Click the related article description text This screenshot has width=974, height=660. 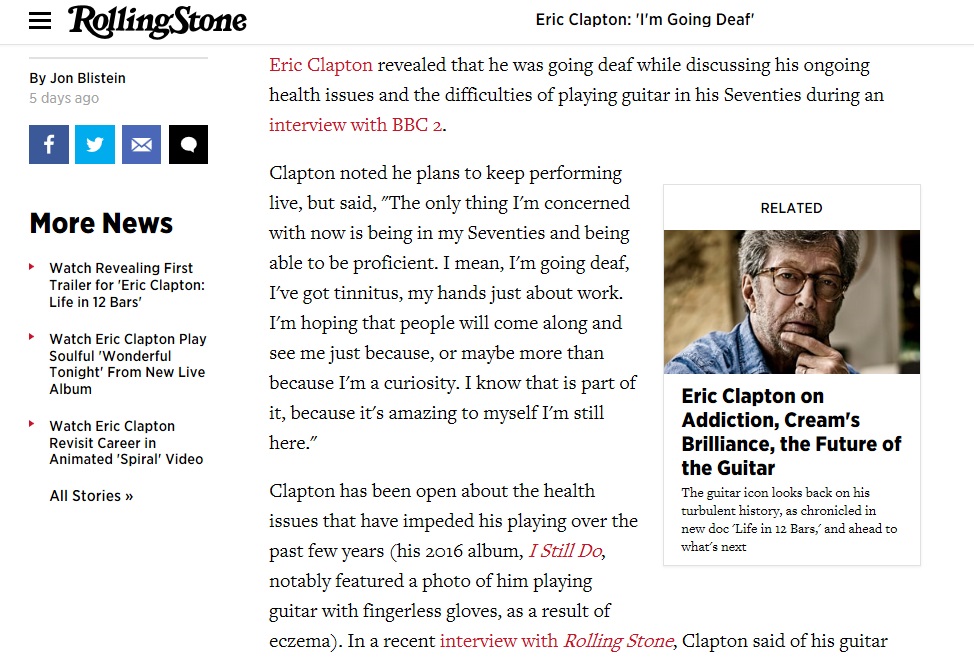[789, 519]
